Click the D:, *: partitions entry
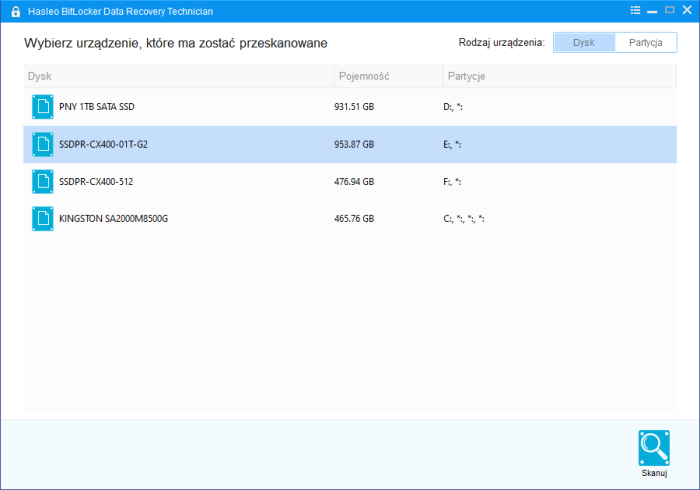 click(453, 107)
